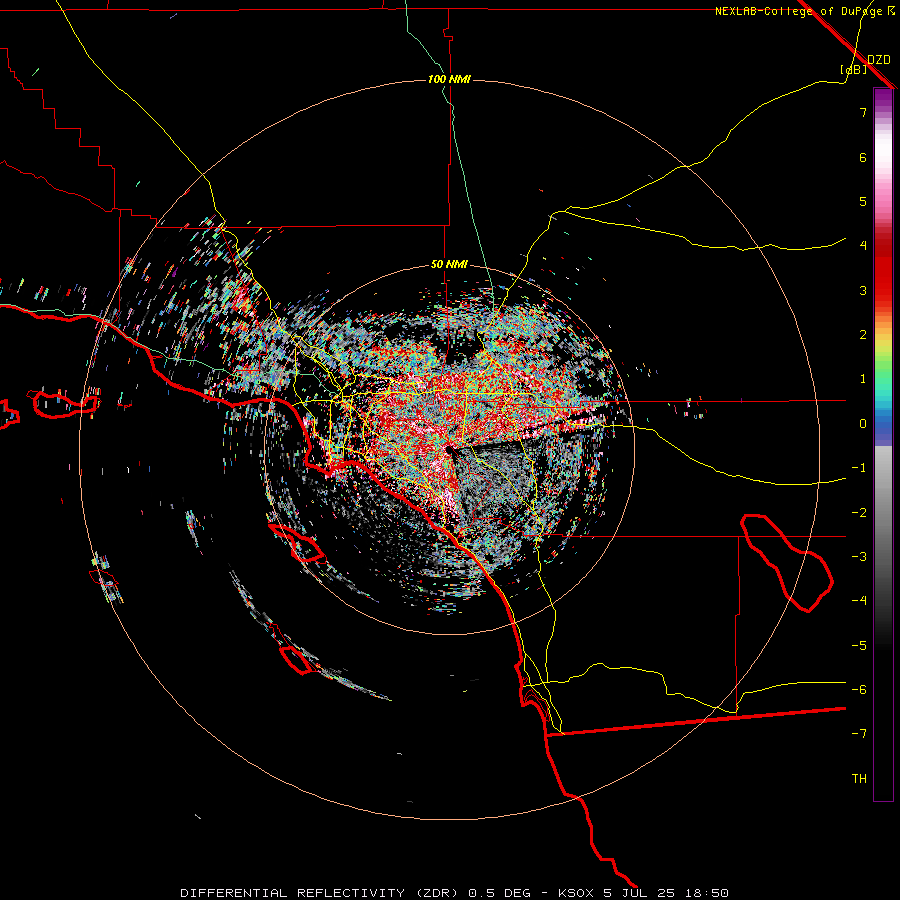Click the 100 NMI range ring label
Viewport: 900px width, 900px height.
pyautogui.click(x=449, y=79)
